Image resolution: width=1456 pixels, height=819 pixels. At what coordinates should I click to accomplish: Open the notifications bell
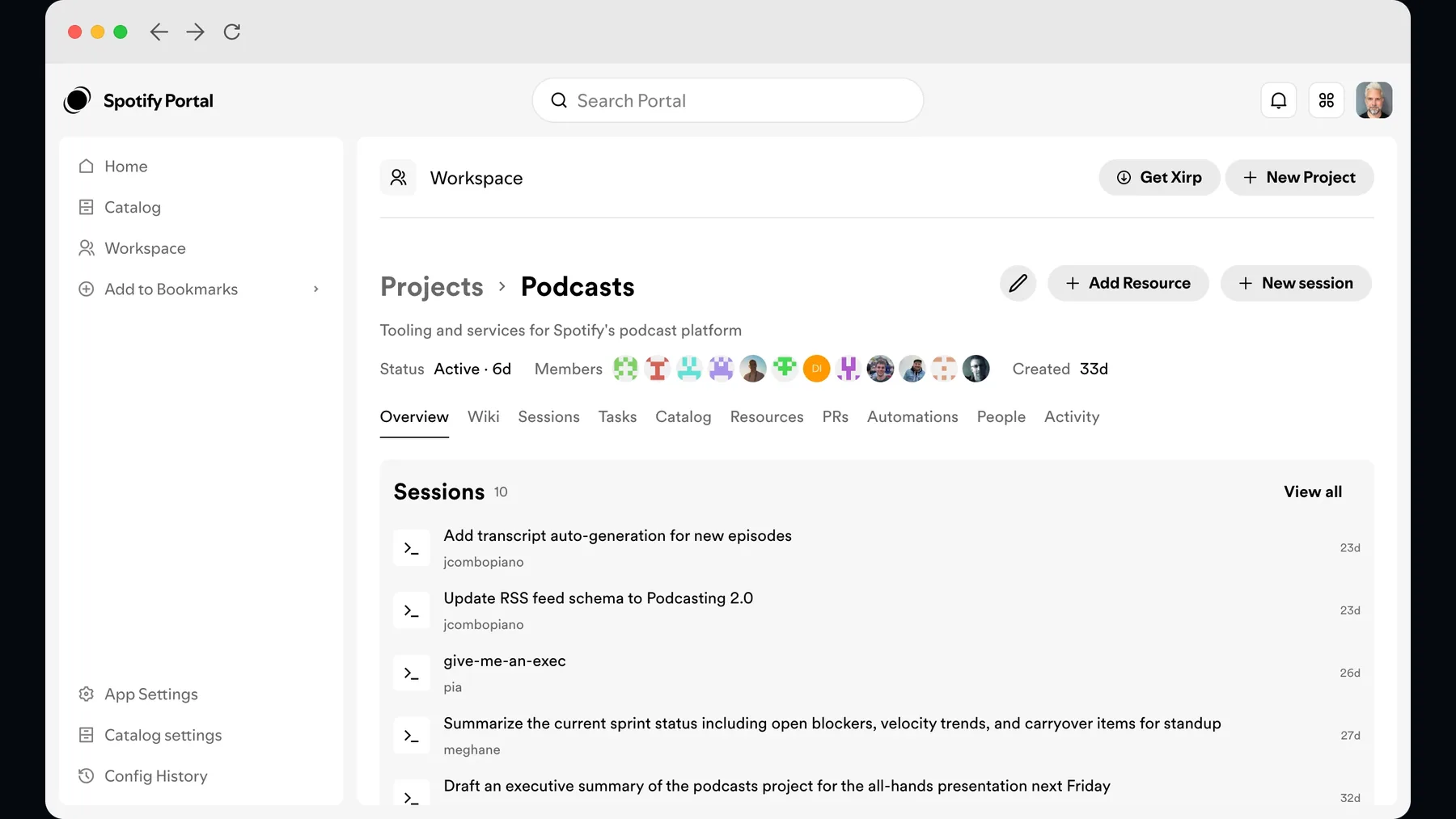point(1279,100)
